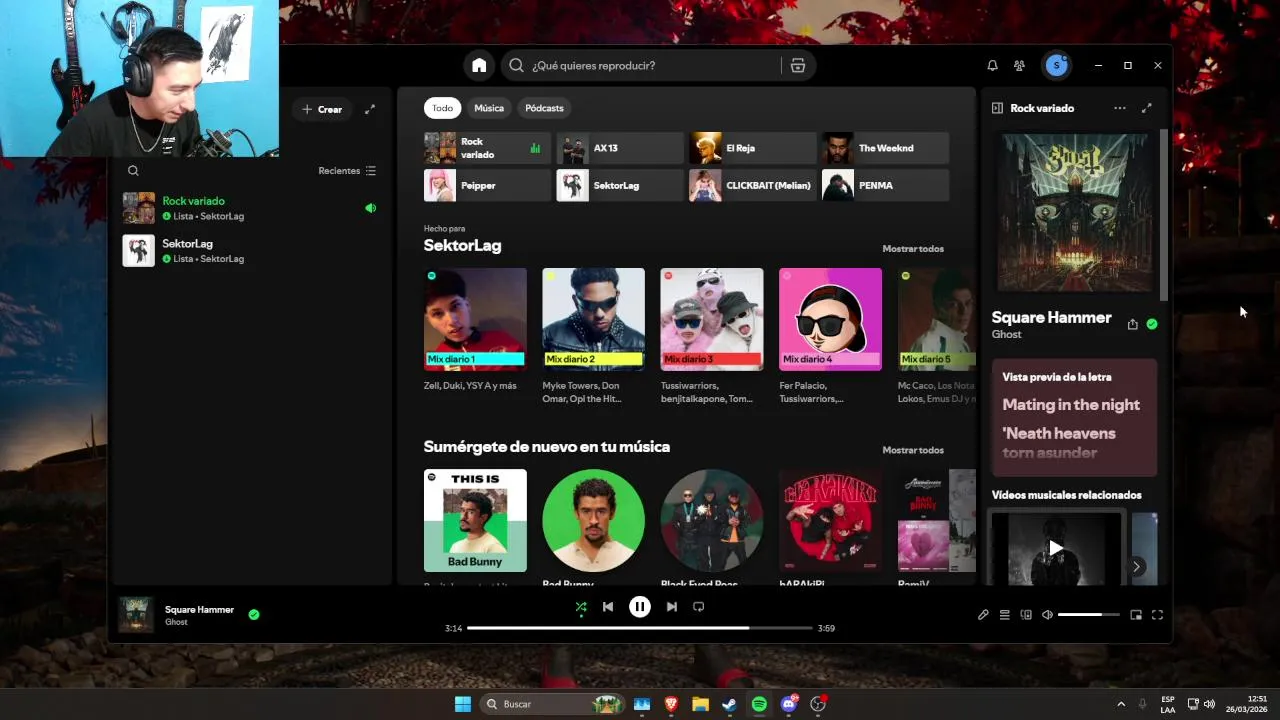Screen dimensions: 1280x720
Task: Open the mini player icon
Action: point(1136,615)
